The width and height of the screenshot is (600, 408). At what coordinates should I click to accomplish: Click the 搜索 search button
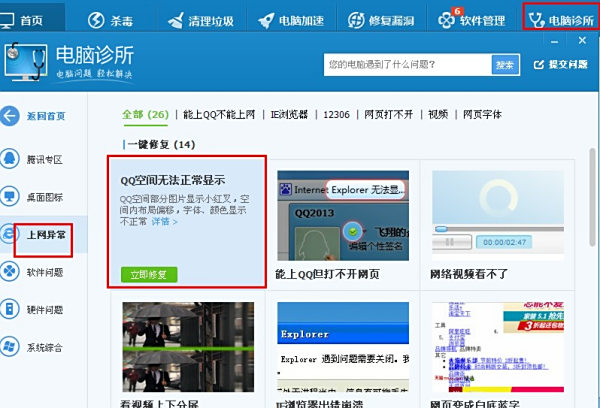505,65
